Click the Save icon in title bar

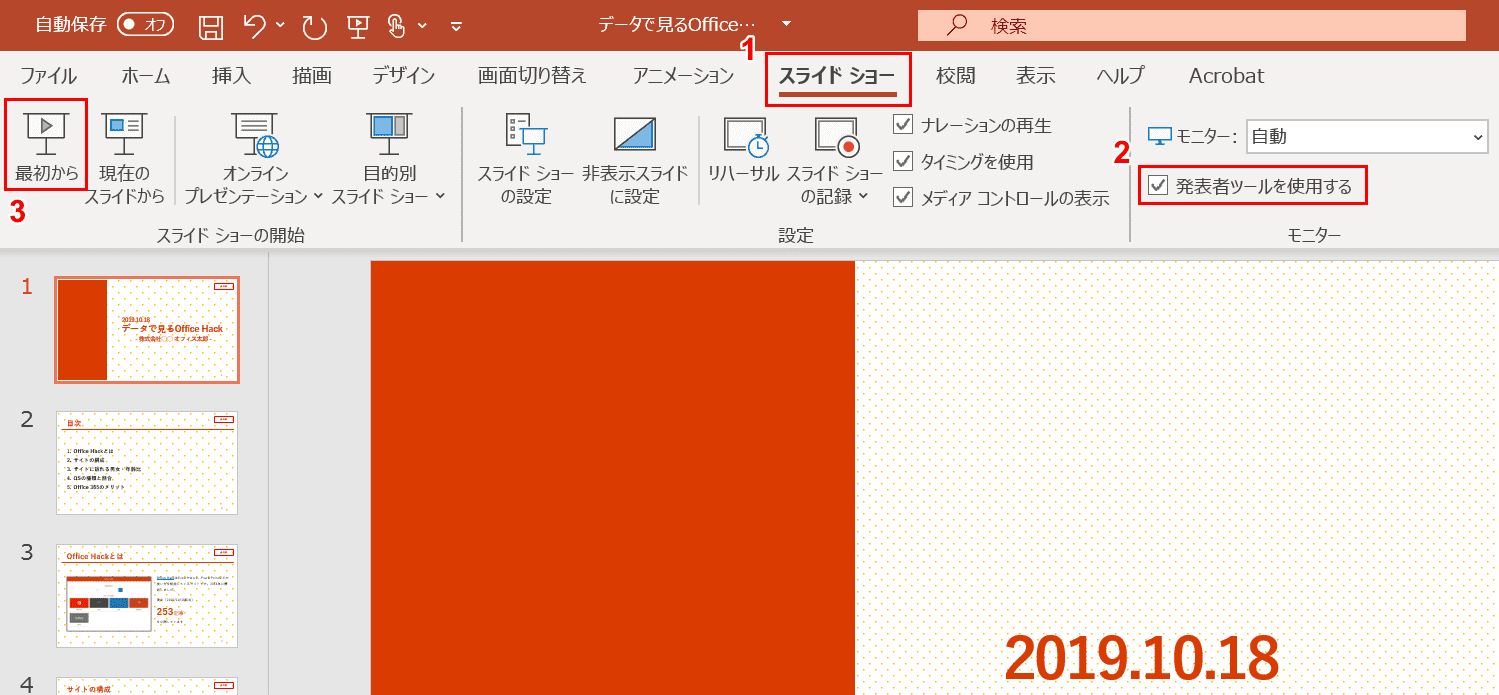[x=211, y=26]
